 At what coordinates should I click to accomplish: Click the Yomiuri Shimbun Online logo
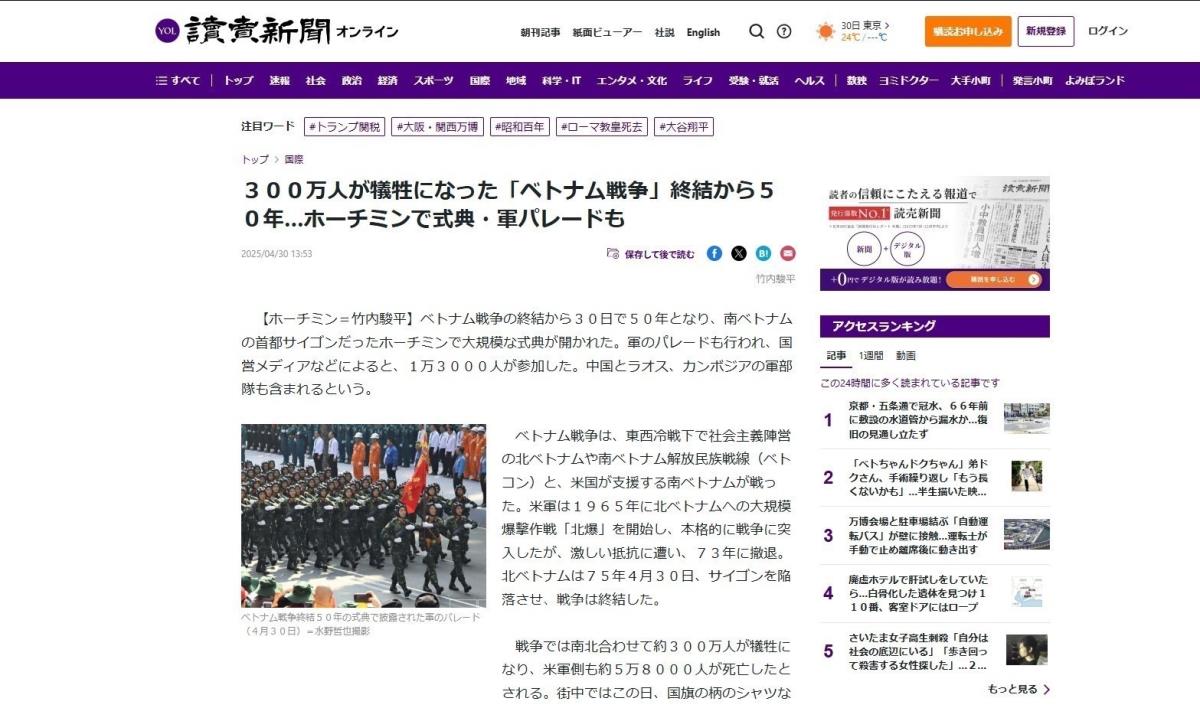pos(277,31)
